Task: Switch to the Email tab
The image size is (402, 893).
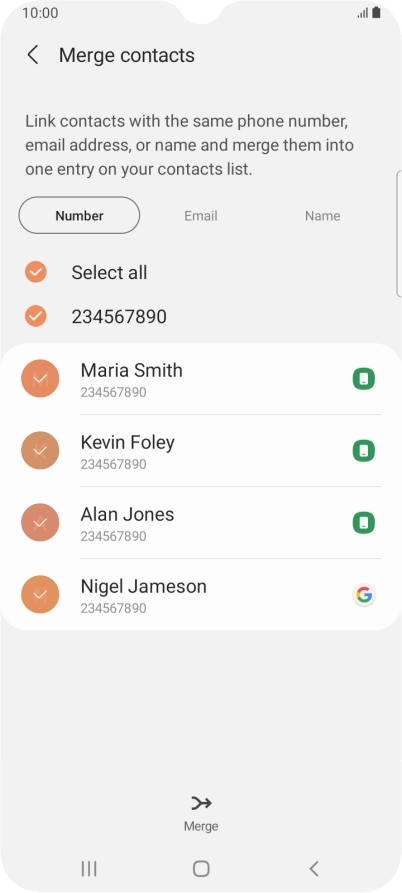Action: (x=200, y=216)
